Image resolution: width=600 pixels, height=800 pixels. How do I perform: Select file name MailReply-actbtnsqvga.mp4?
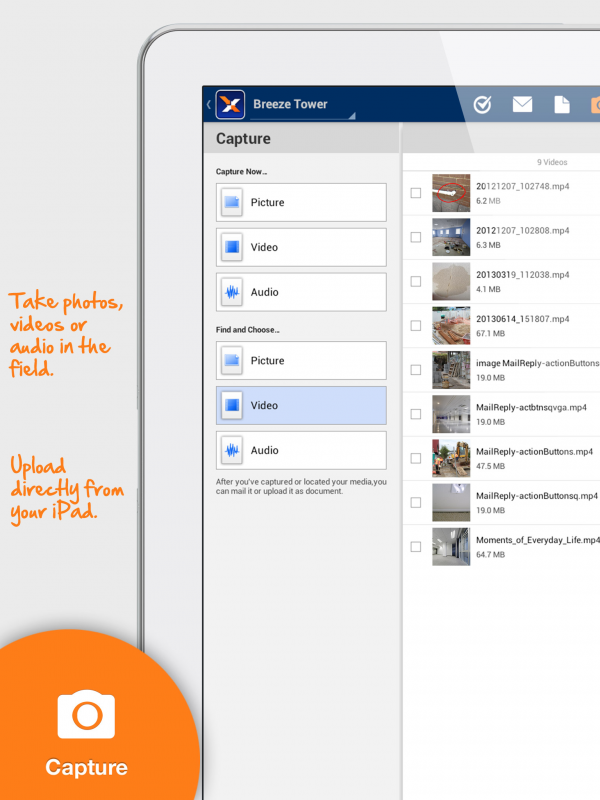coord(531,407)
